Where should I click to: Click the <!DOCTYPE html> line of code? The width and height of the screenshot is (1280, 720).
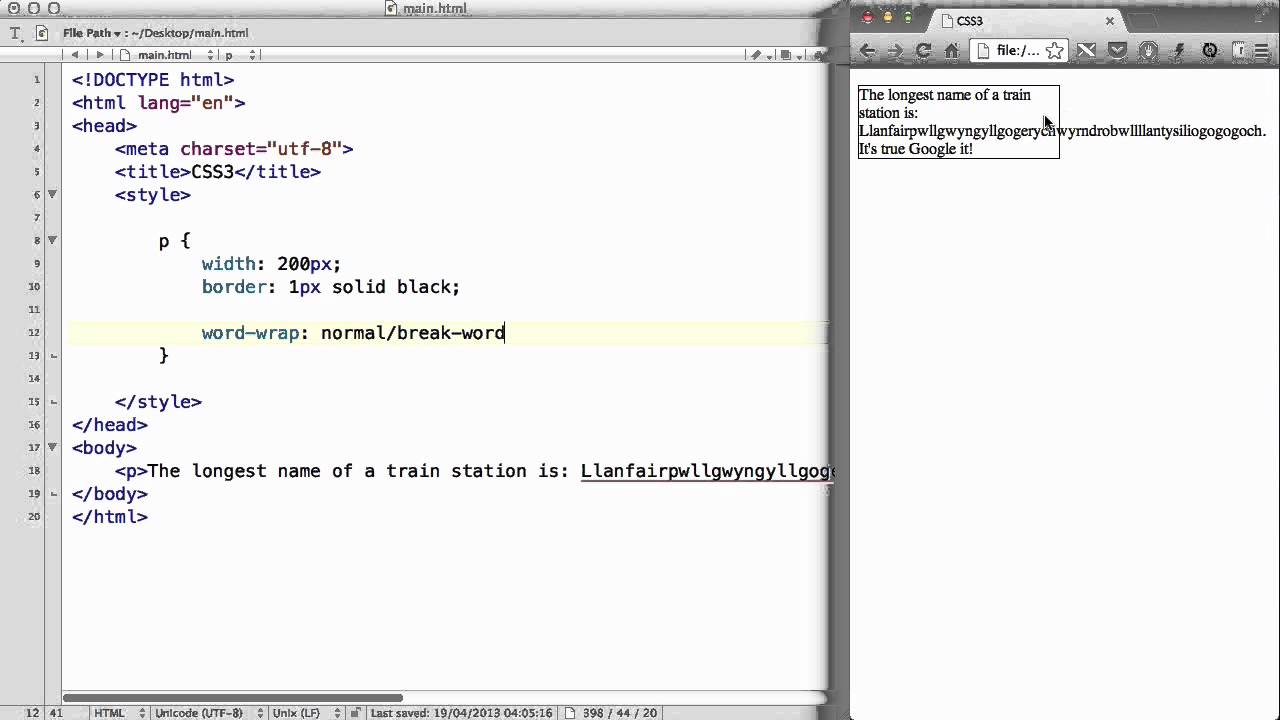click(x=153, y=80)
